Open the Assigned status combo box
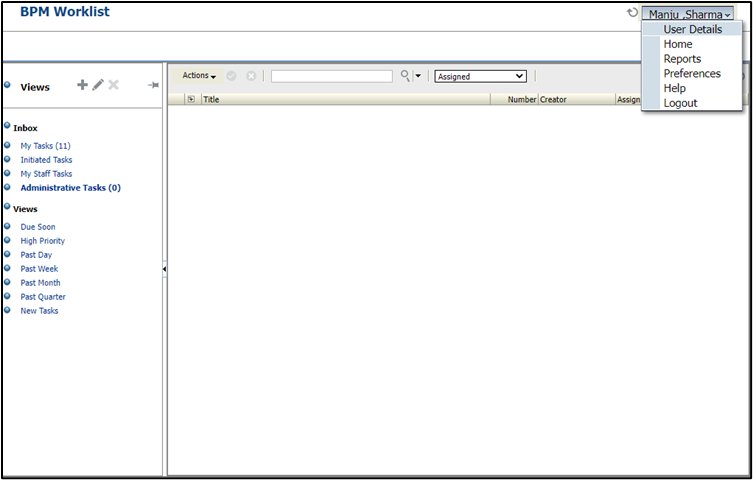The height and width of the screenshot is (480, 753). [x=480, y=76]
